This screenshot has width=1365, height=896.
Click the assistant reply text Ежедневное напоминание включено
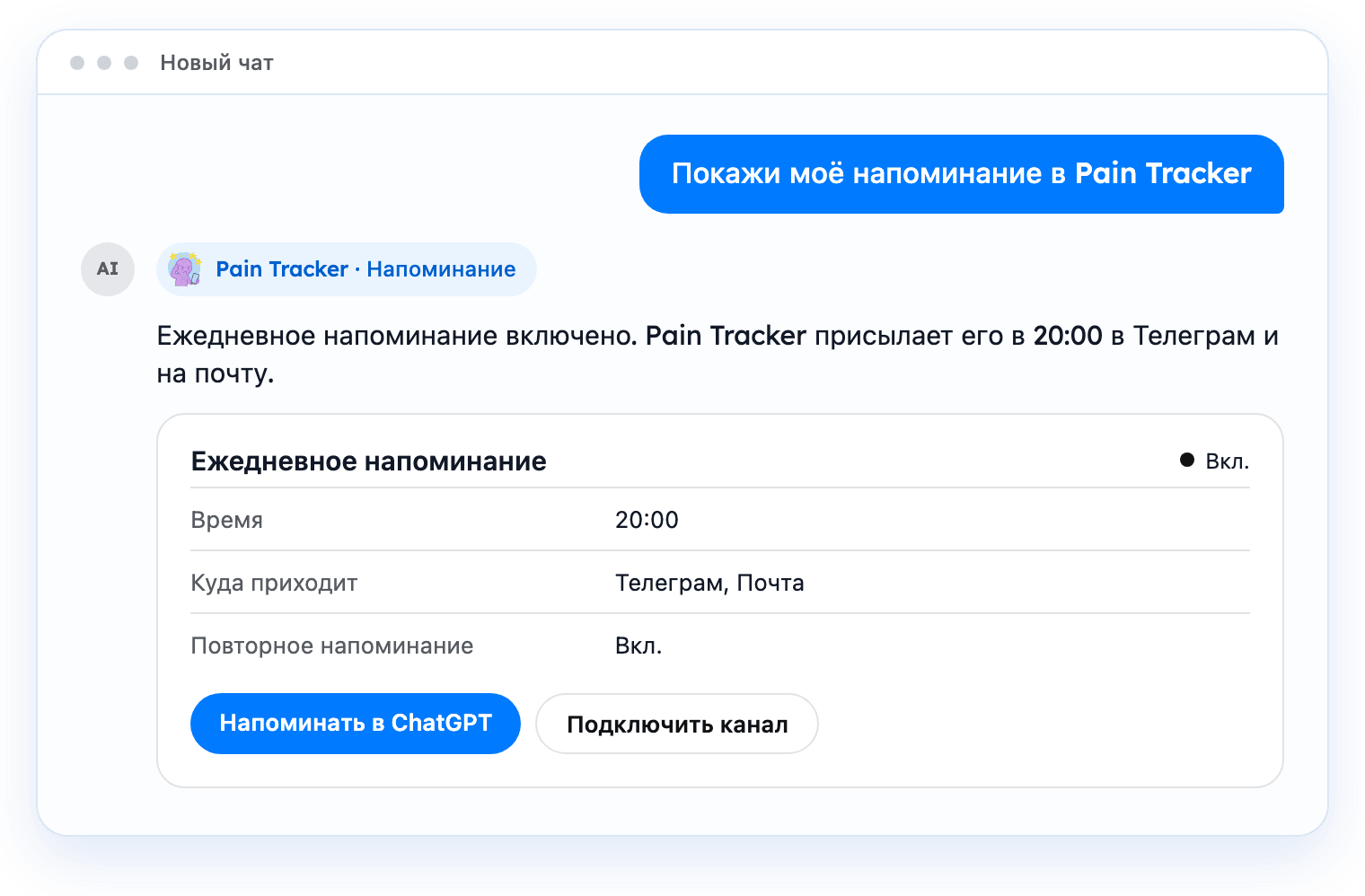(718, 354)
